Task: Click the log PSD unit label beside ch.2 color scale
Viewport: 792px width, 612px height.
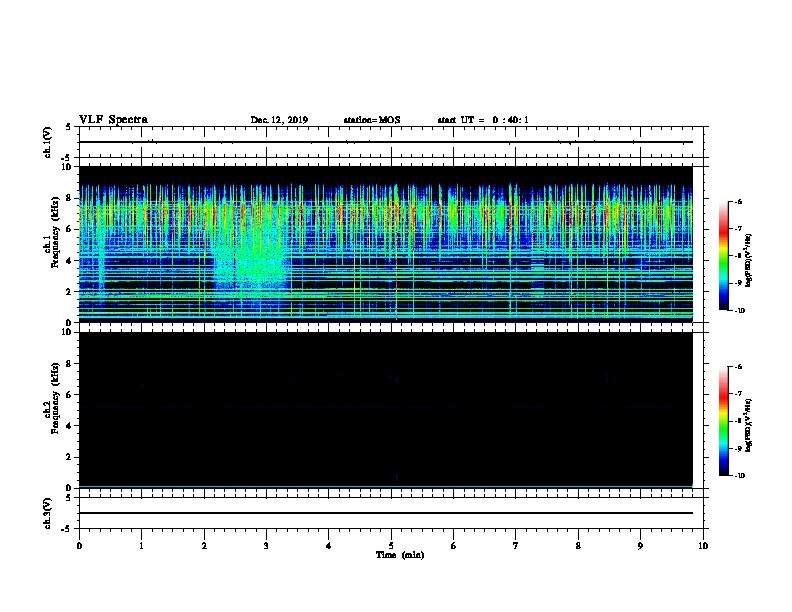Action: click(749, 425)
